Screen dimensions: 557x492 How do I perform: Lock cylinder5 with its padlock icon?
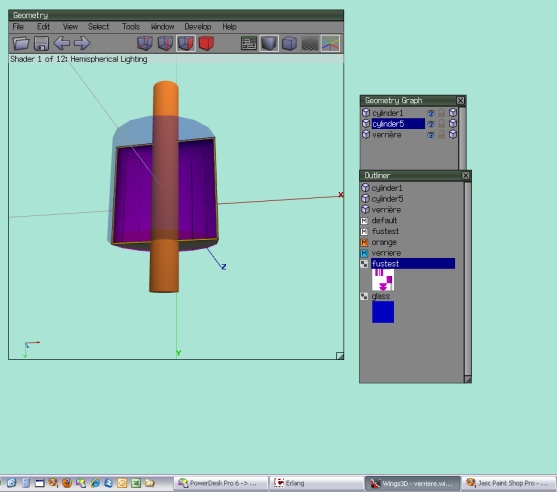point(441,123)
